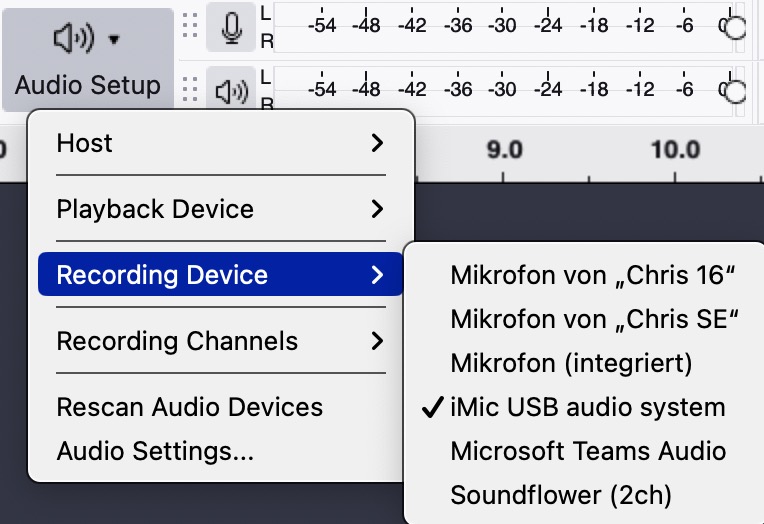Open the Recording Channels submenu
The image size is (764, 524).
click(x=220, y=342)
